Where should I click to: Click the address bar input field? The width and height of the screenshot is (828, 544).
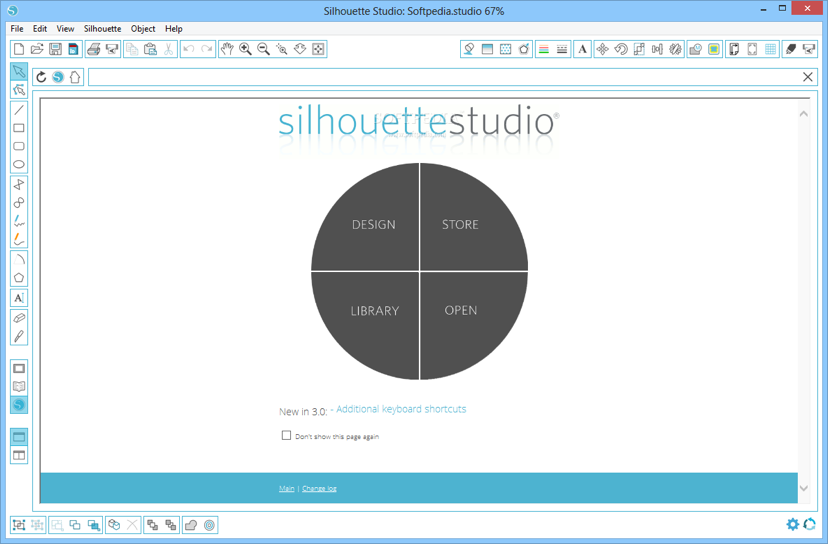pyautogui.click(x=444, y=77)
